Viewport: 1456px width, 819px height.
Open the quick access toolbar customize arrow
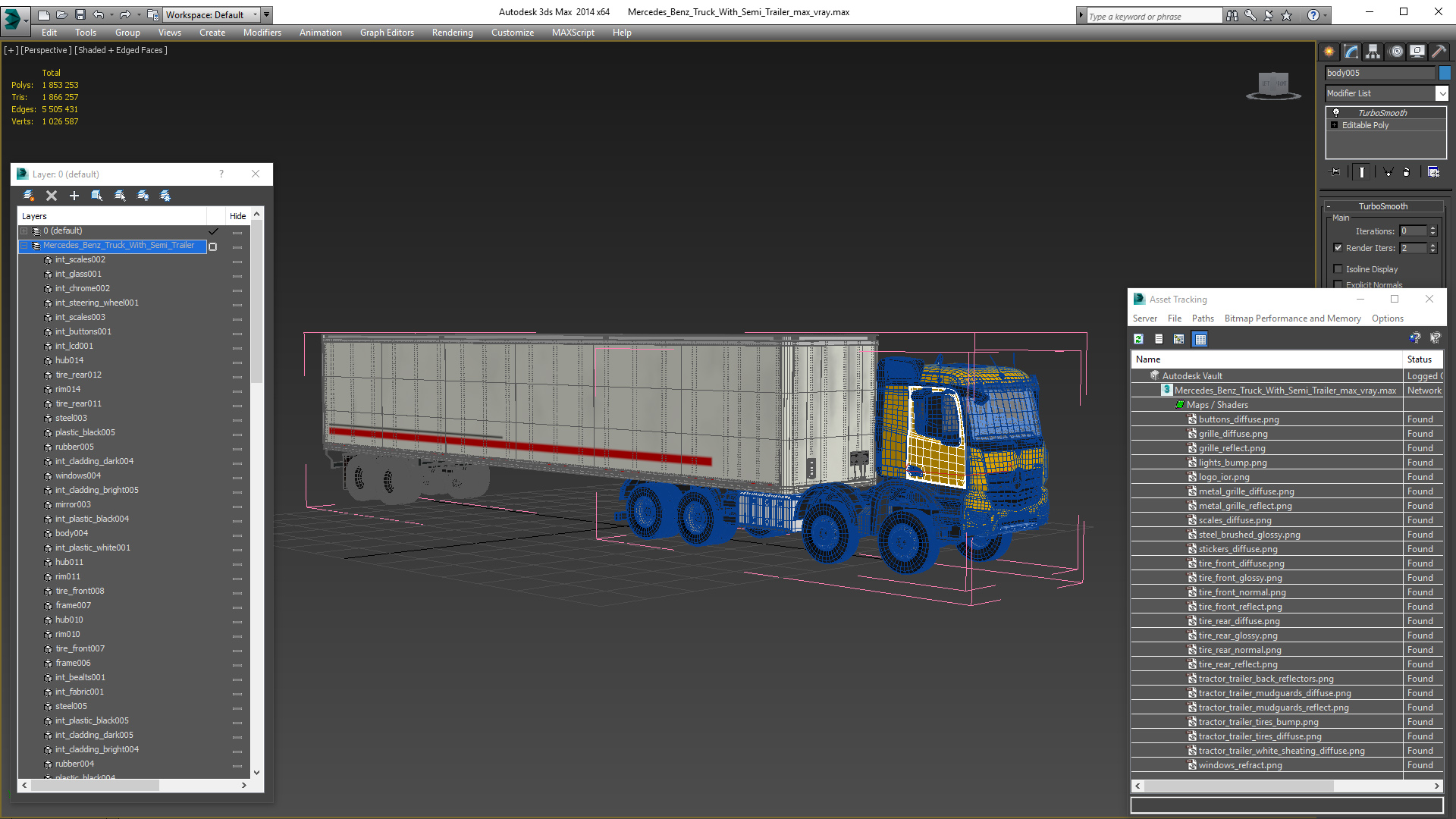pyautogui.click(x=267, y=14)
